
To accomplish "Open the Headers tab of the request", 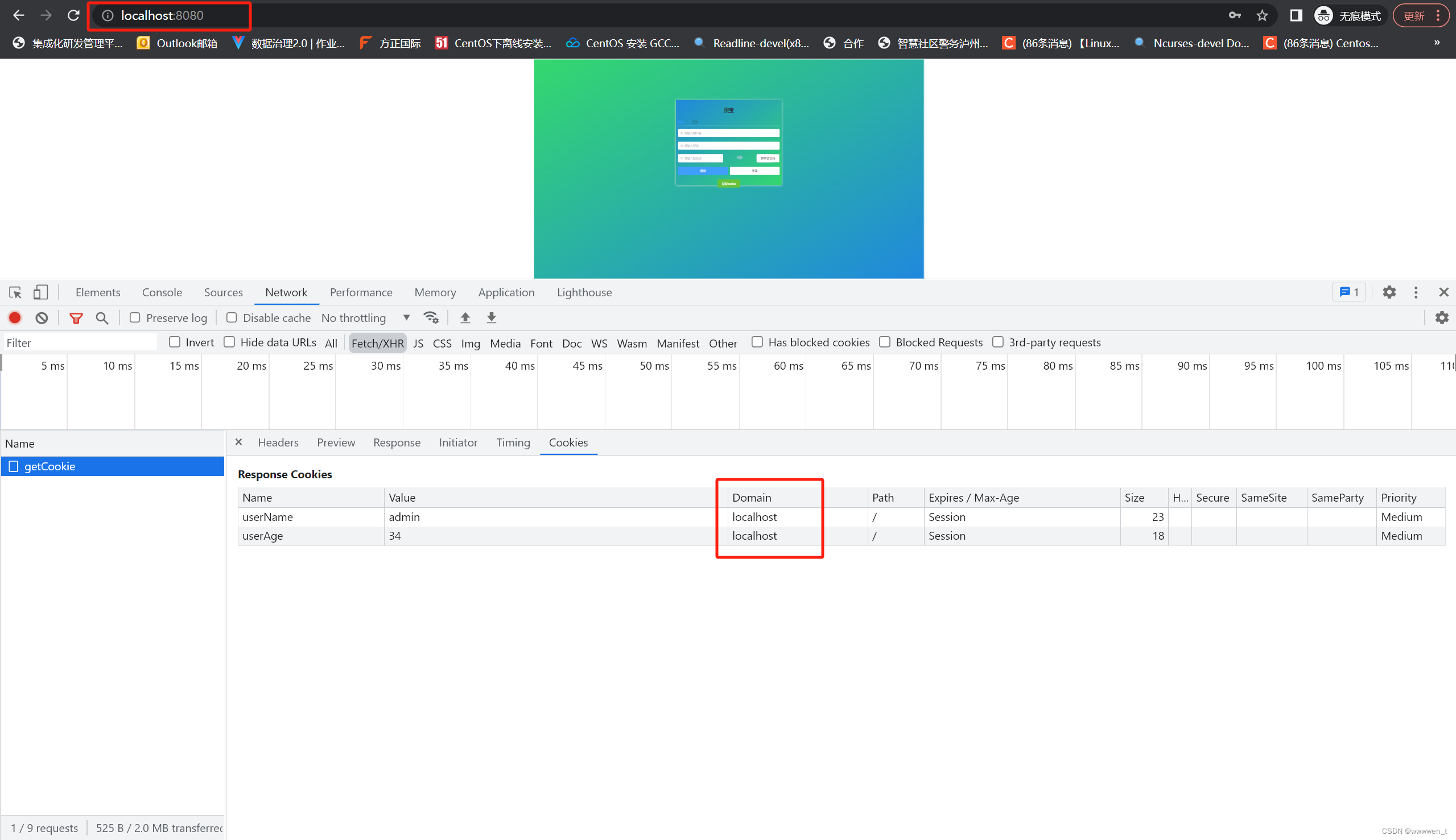I will (278, 442).
